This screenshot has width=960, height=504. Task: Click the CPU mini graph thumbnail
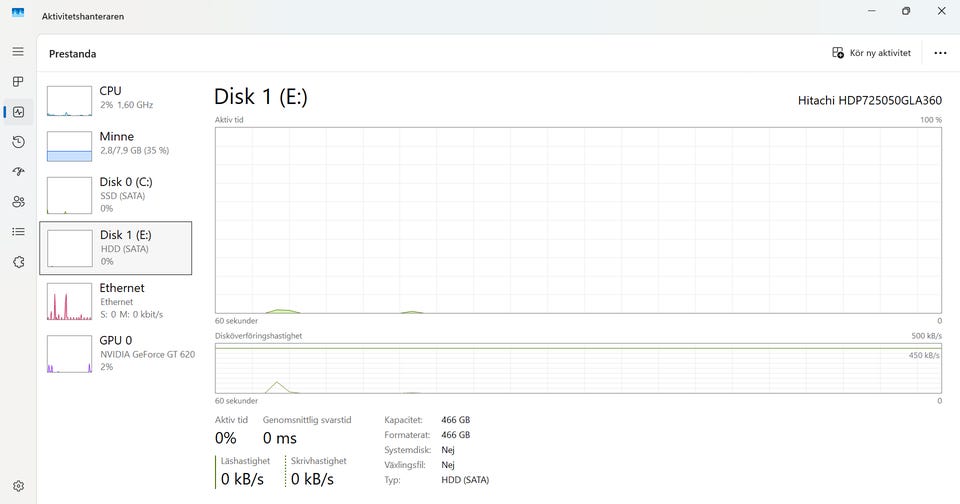69,100
